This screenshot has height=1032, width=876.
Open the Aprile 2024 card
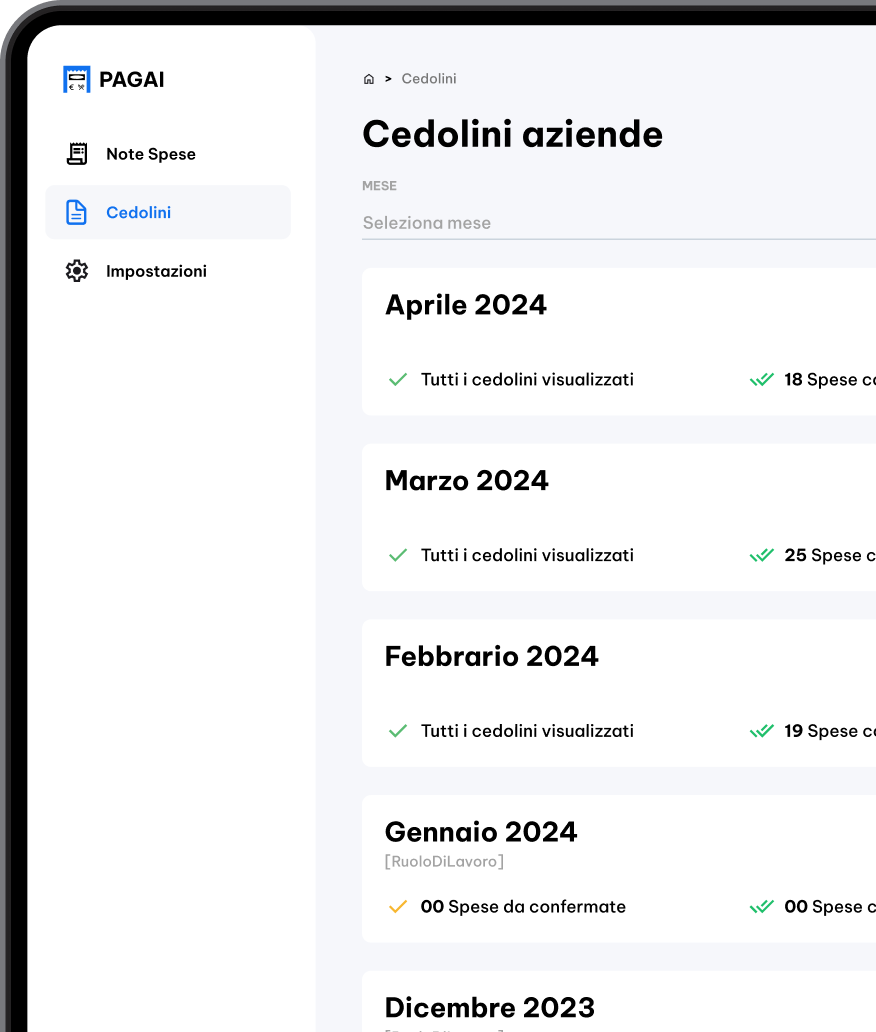tap(619, 342)
